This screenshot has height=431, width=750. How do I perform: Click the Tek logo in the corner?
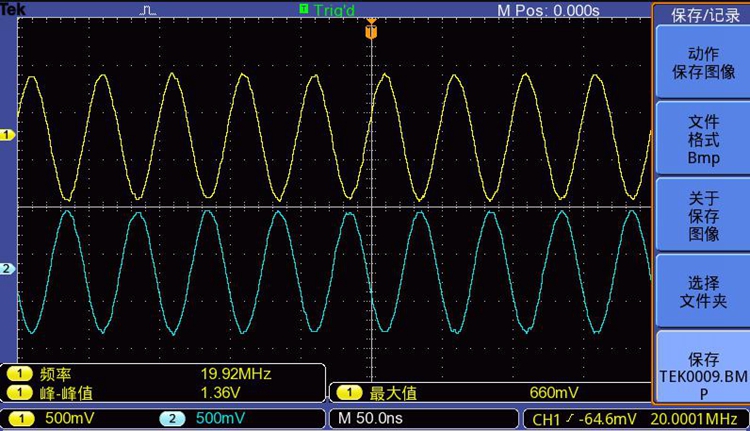12,9
